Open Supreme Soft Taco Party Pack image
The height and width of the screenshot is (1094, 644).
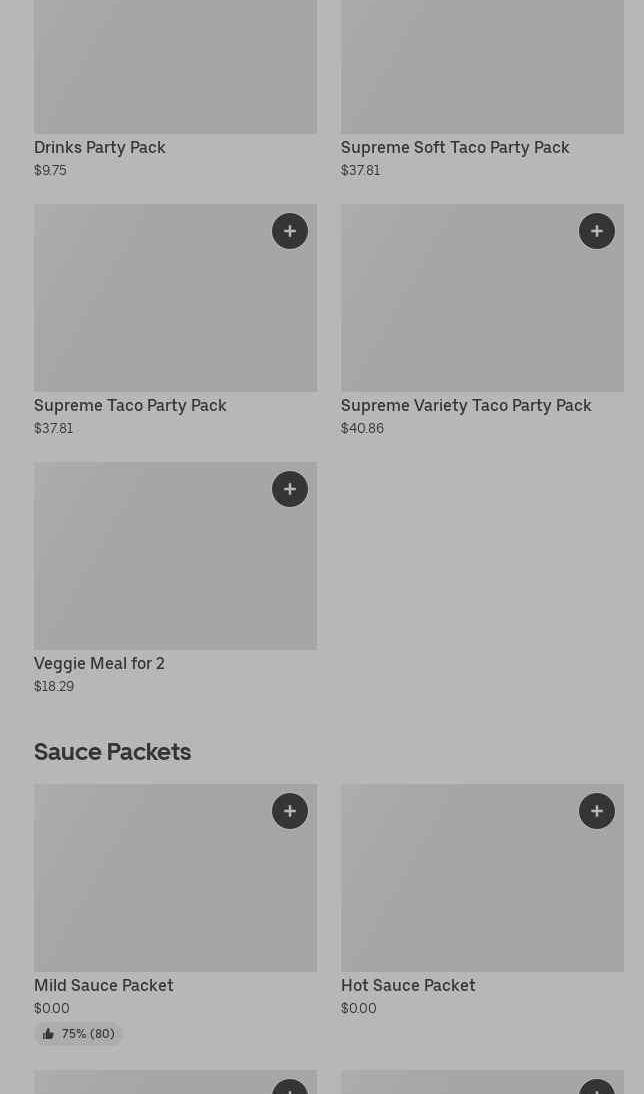(x=482, y=66)
